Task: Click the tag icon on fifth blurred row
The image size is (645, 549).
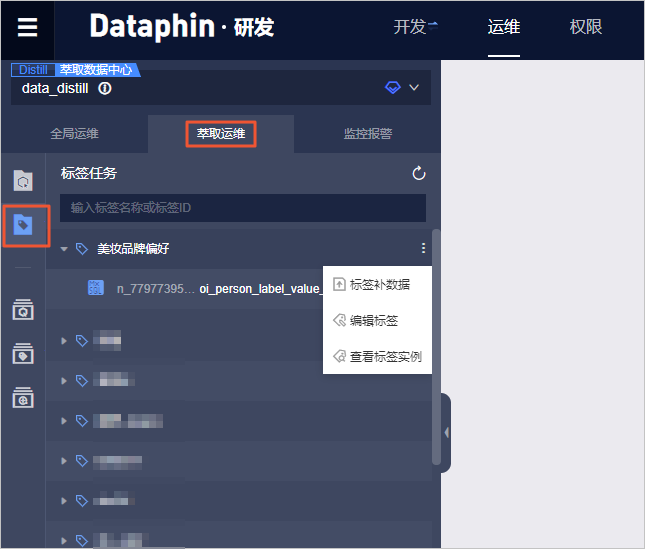Action: (82, 500)
